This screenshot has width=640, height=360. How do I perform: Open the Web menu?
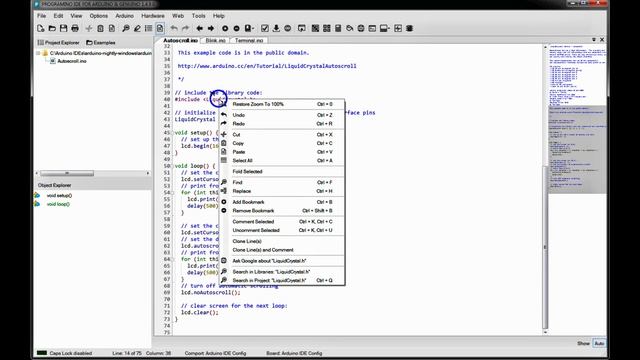coord(178,16)
